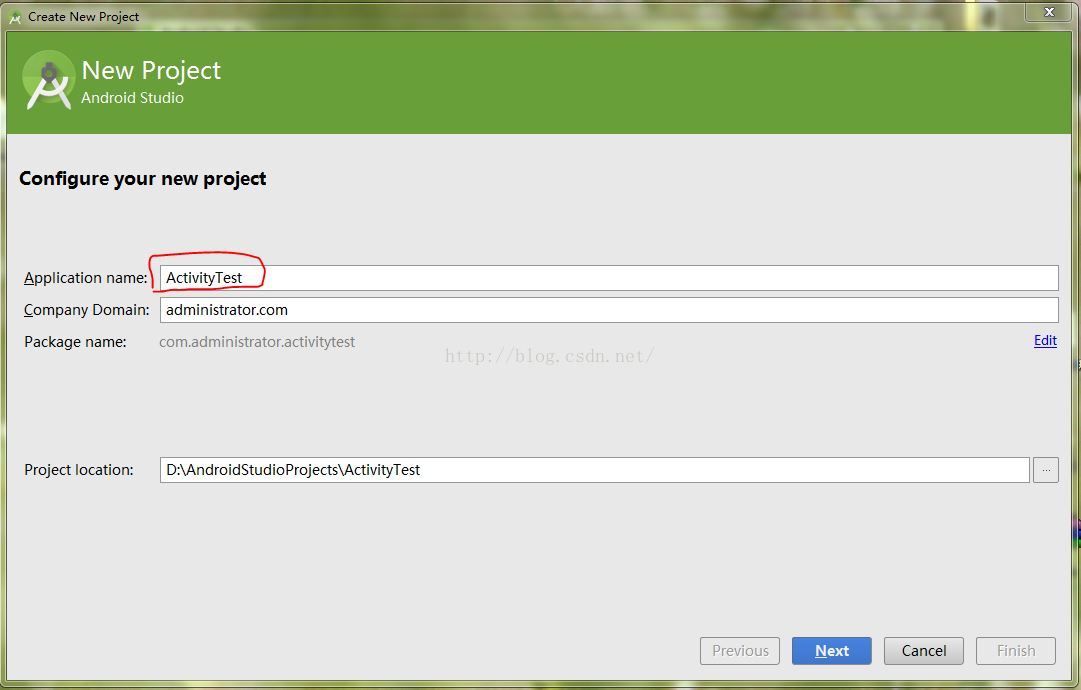This screenshot has width=1081, height=690.
Task: Click the Application name input field
Action: tap(609, 278)
